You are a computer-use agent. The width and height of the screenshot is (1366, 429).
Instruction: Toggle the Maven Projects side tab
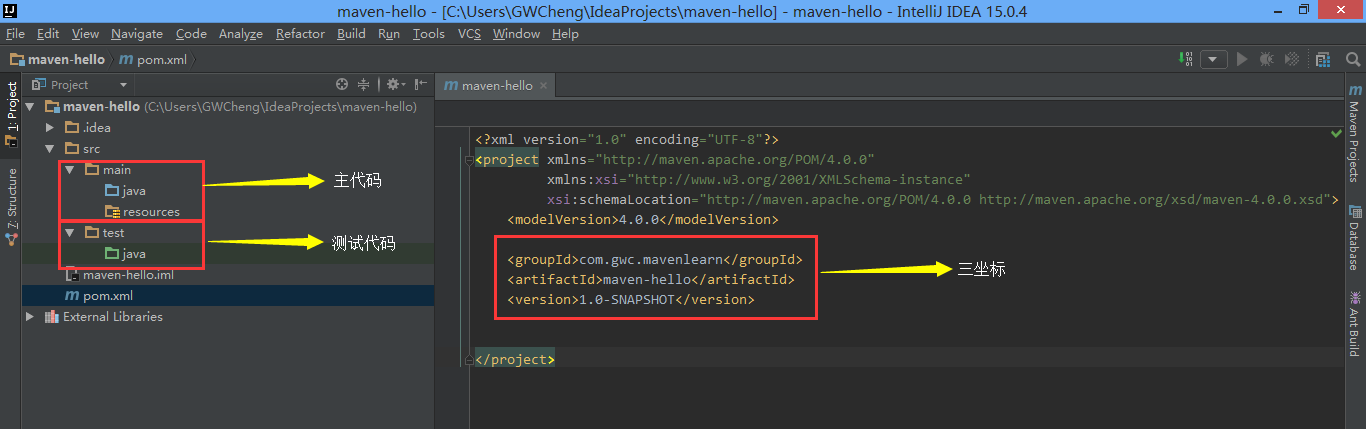click(1354, 132)
